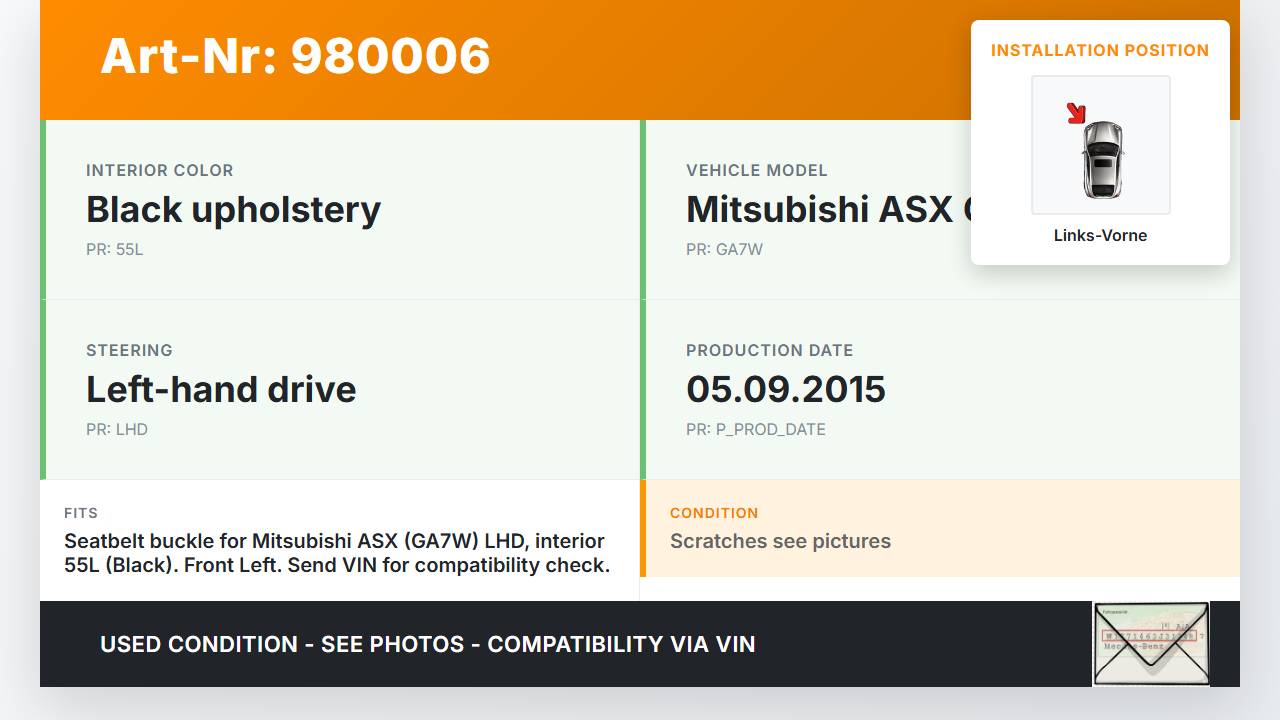Select the production date 05.09.2015
This screenshot has width=1280, height=720.
[785, 390]
